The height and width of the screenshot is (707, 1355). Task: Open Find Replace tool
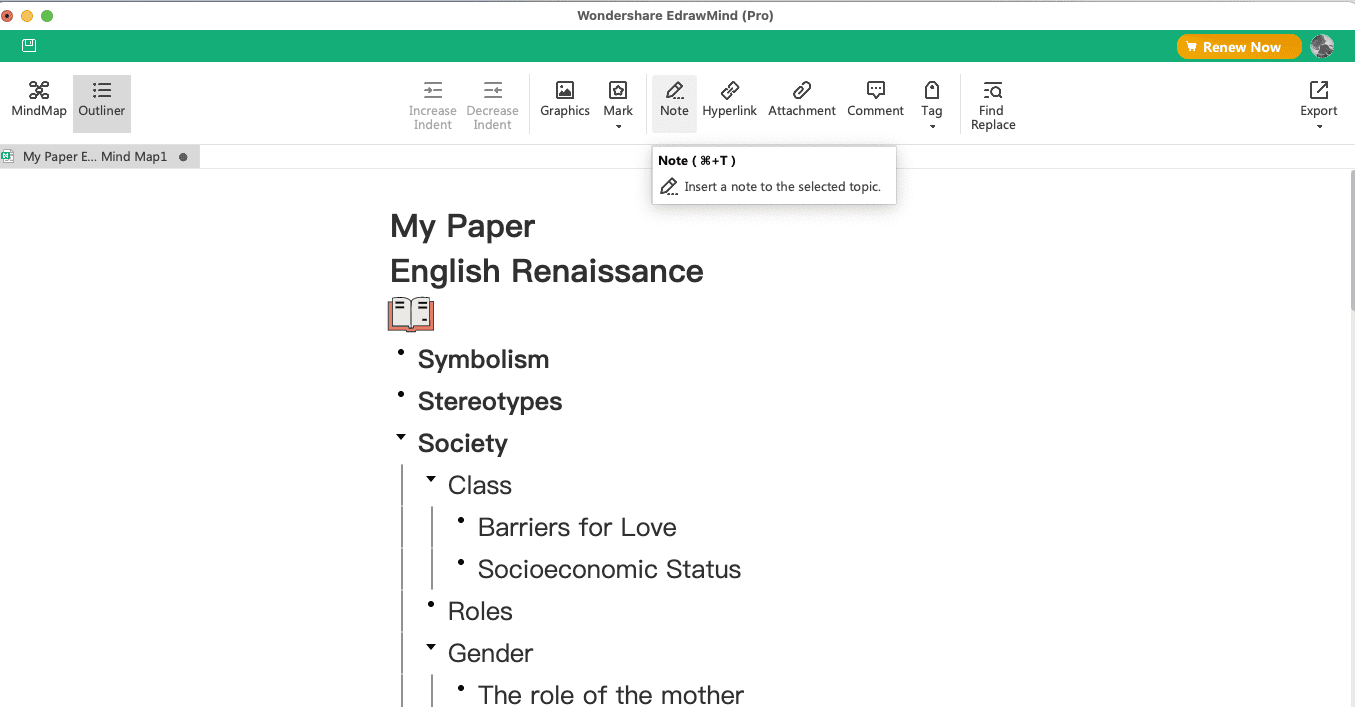coord(993,105)
